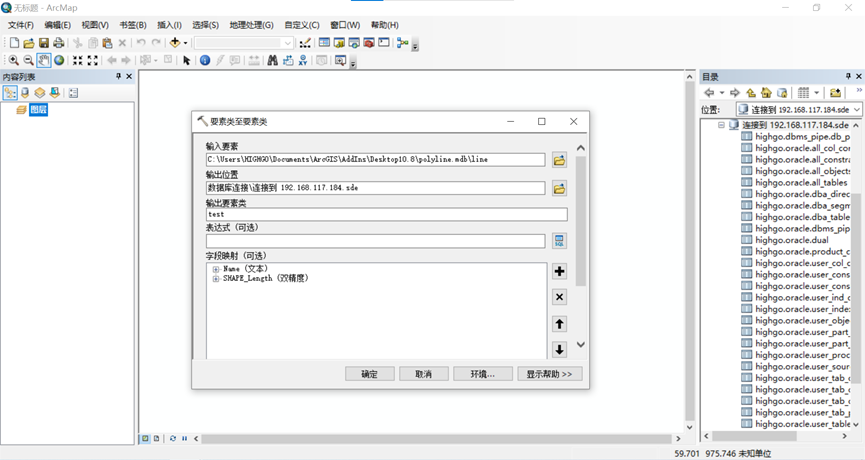Screen dimensions: 865x460
Task: Open the Search window toolbar icon
Action: pos(354,43)
